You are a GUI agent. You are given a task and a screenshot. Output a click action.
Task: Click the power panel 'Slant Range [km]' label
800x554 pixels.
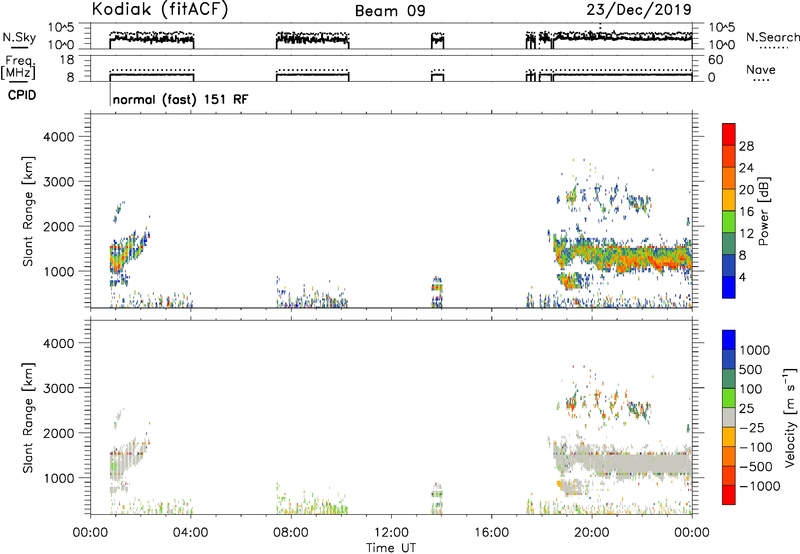pyautogui.click(x=28, y=211)
